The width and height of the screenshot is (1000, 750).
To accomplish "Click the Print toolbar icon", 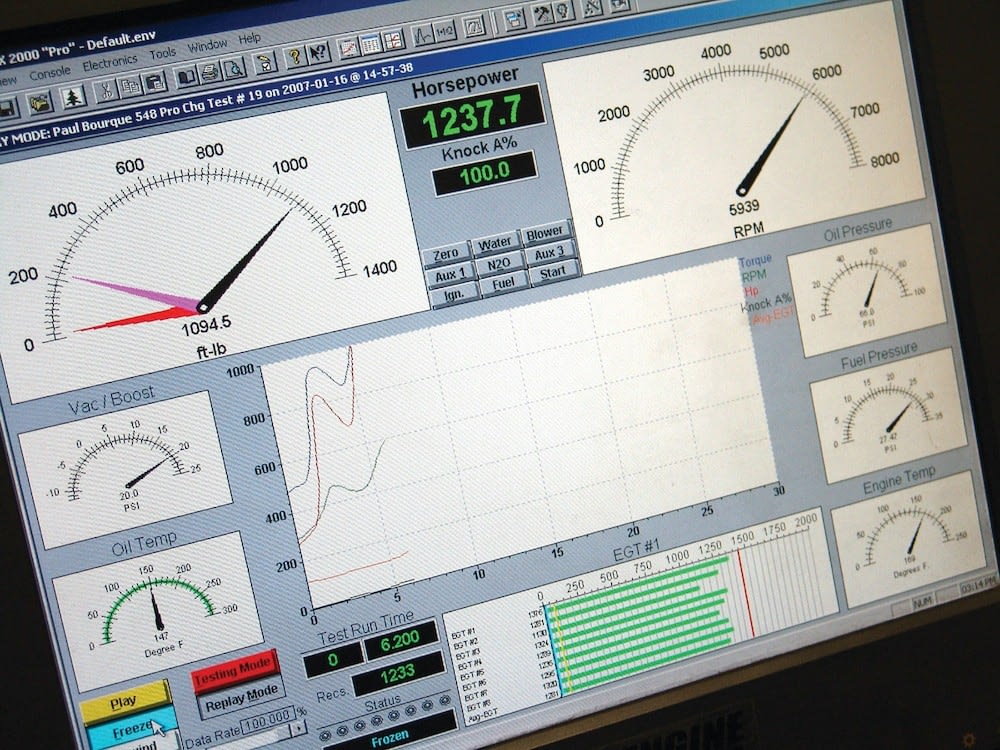I will (211, 72).
